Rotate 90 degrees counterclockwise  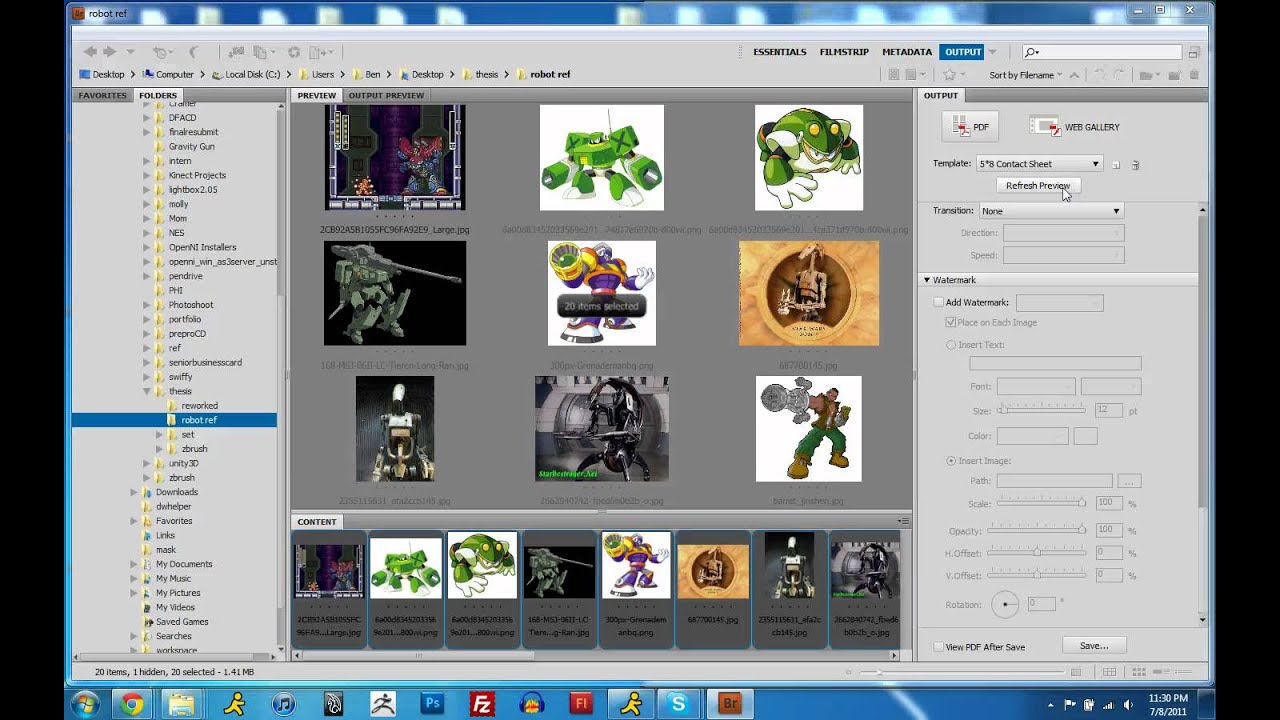pyautogui.click(x=1100, y=75)
